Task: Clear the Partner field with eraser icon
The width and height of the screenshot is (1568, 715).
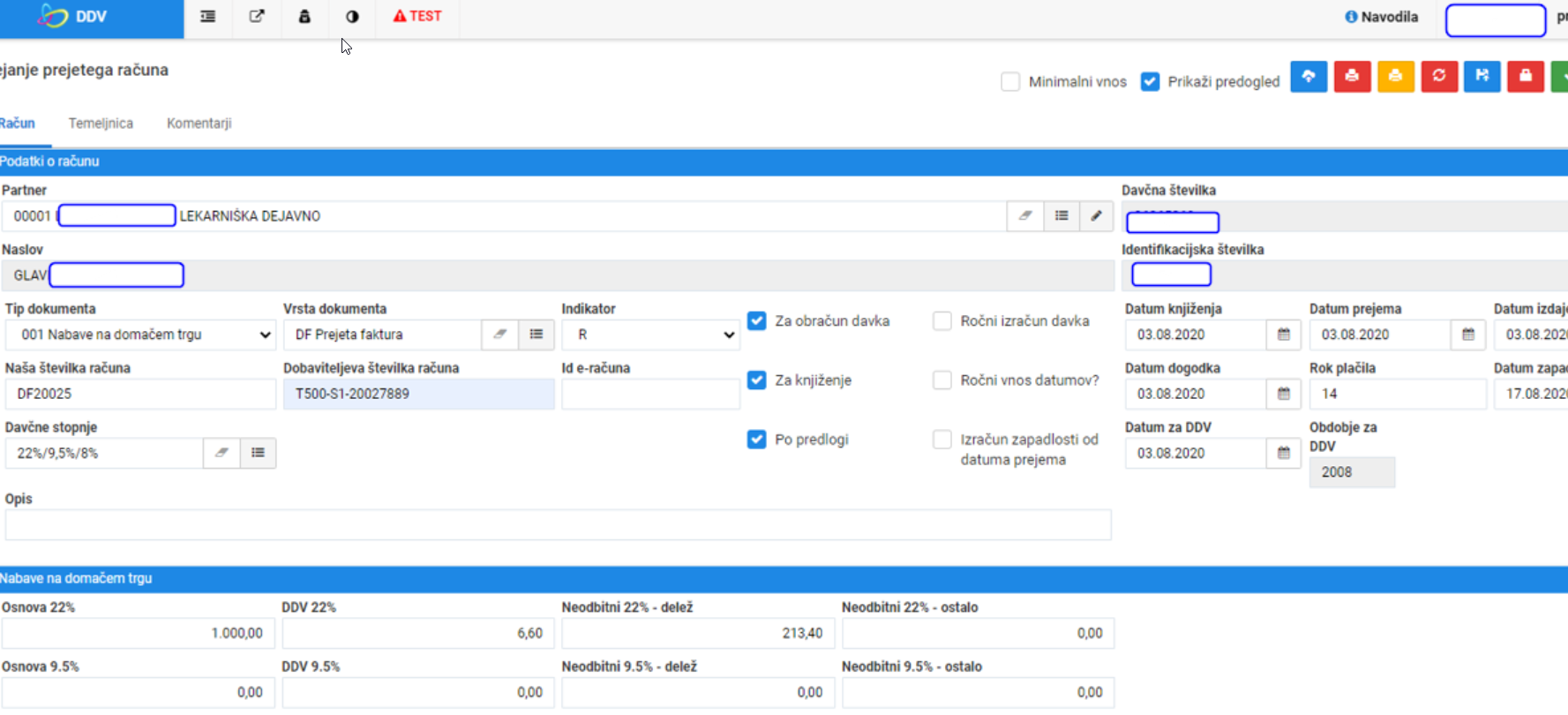Action: (1025, 215)
